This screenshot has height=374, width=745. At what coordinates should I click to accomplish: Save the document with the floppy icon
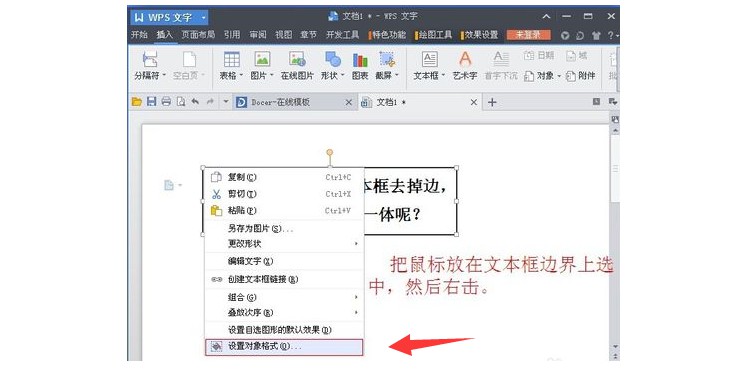[x=152, y=102]
